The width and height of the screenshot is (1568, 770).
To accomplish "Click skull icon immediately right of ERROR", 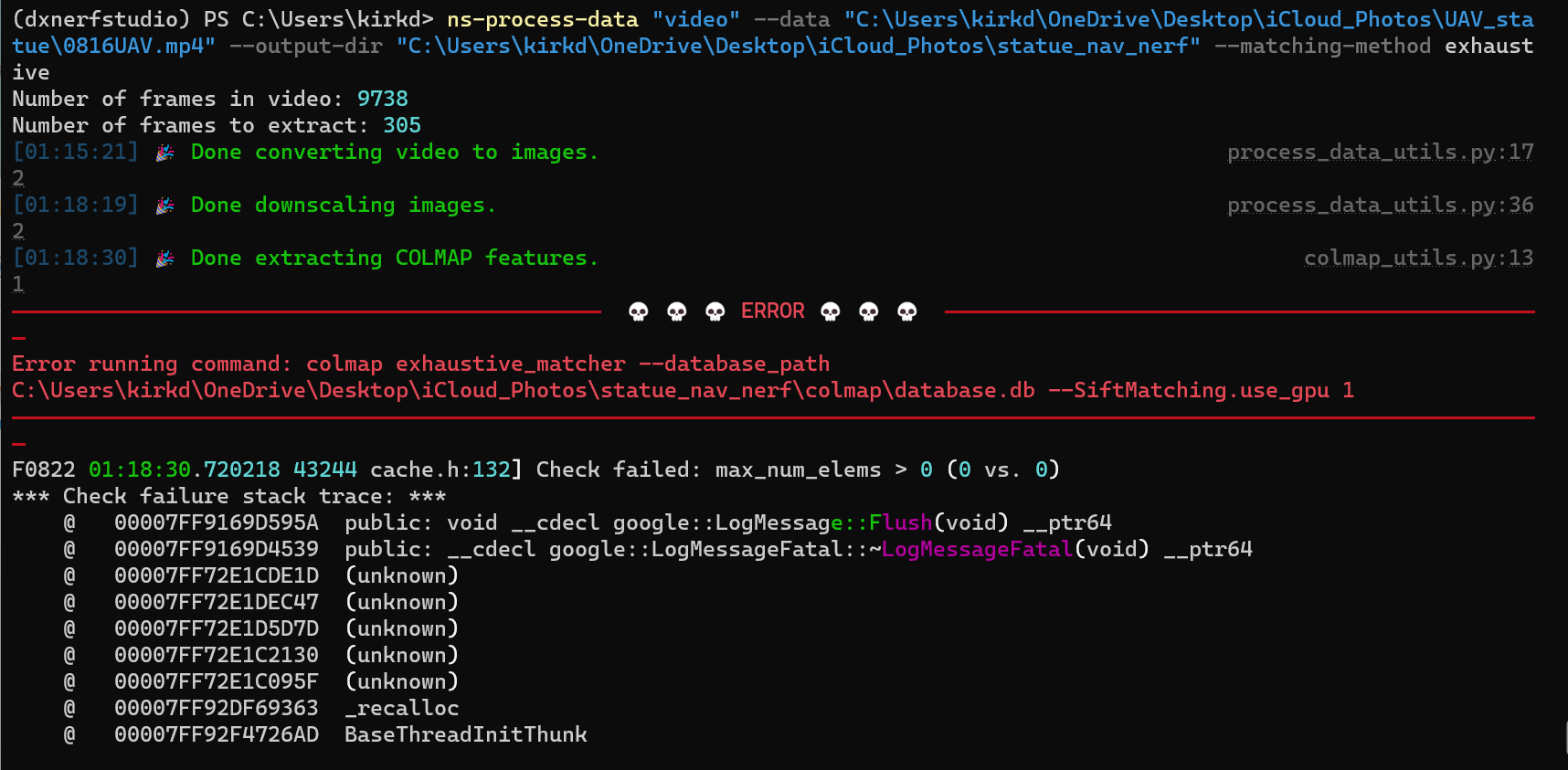I will pyautogui.click(x=831, y=311).
